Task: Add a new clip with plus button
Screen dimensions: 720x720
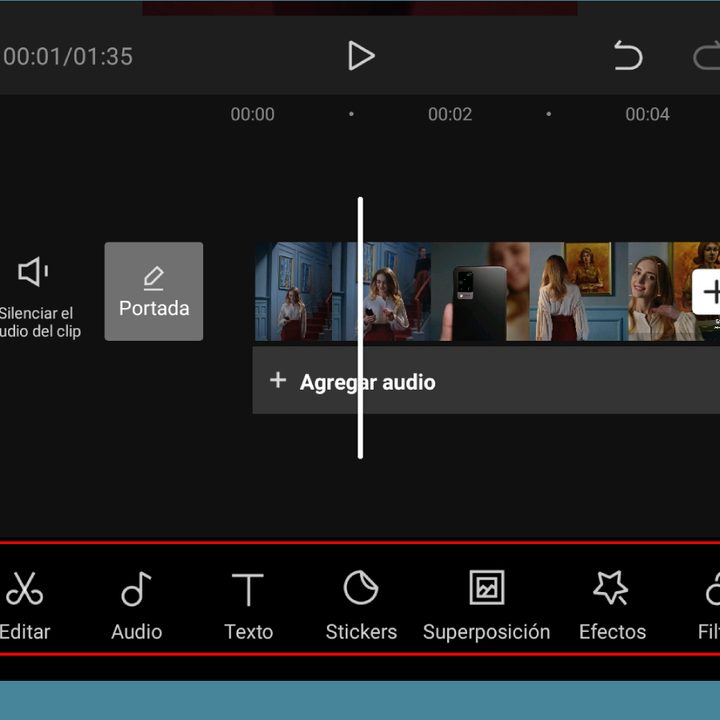Action: point(707,292)
